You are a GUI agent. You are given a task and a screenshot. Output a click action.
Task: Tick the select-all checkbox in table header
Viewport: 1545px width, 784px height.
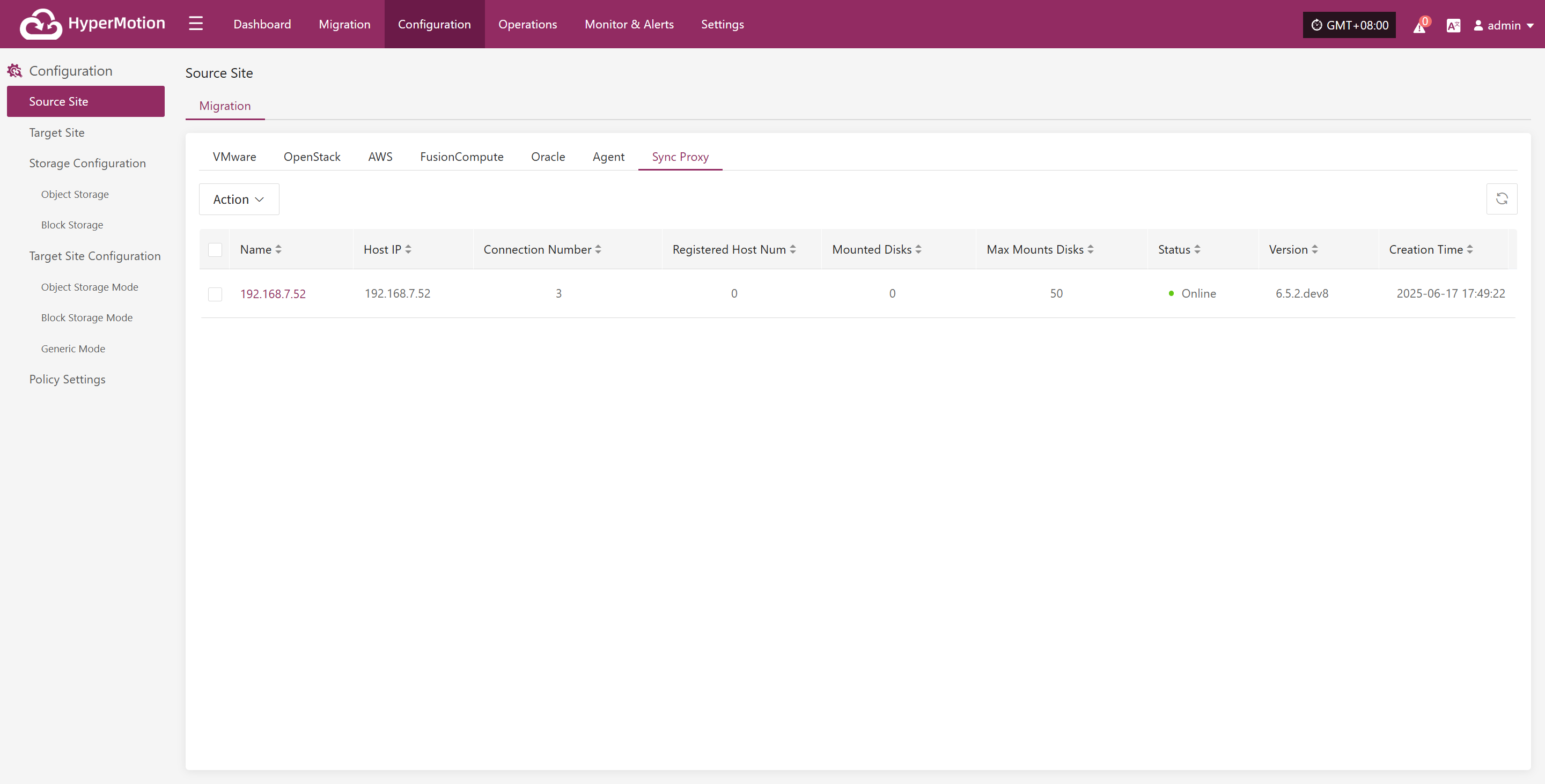(215, 249)
